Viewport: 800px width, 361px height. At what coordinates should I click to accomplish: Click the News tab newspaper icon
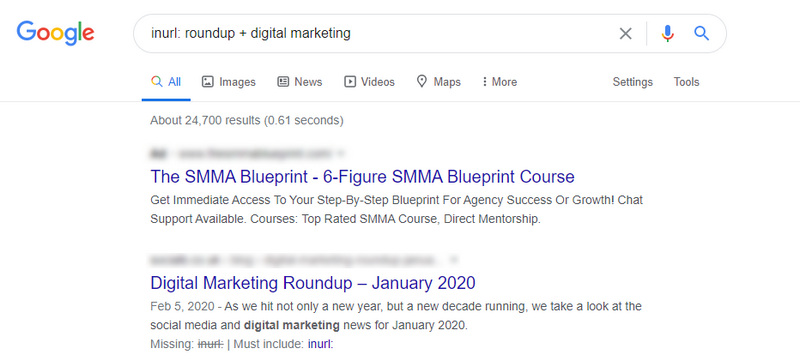coord(283,82)
